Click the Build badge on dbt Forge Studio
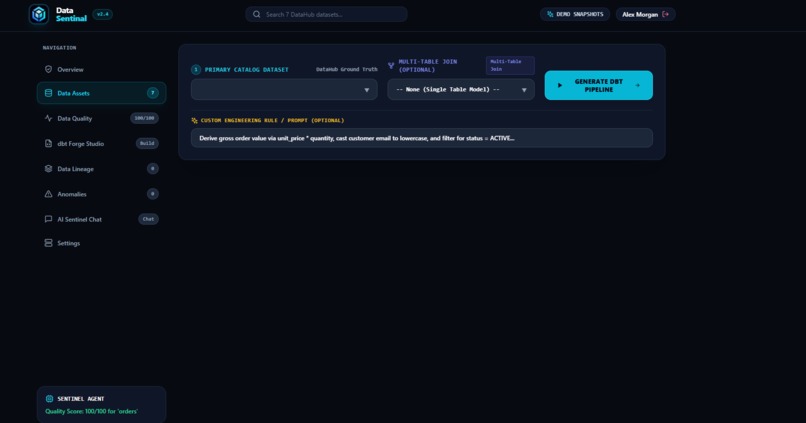 point(147,143)
